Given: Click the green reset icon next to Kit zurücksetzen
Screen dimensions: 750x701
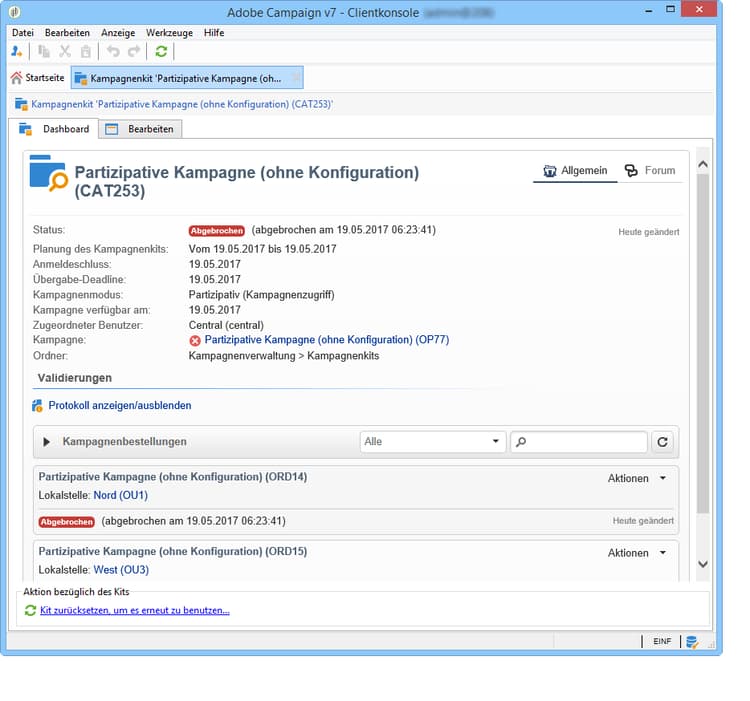Looking at the screenshot, I should coord(30,610).
